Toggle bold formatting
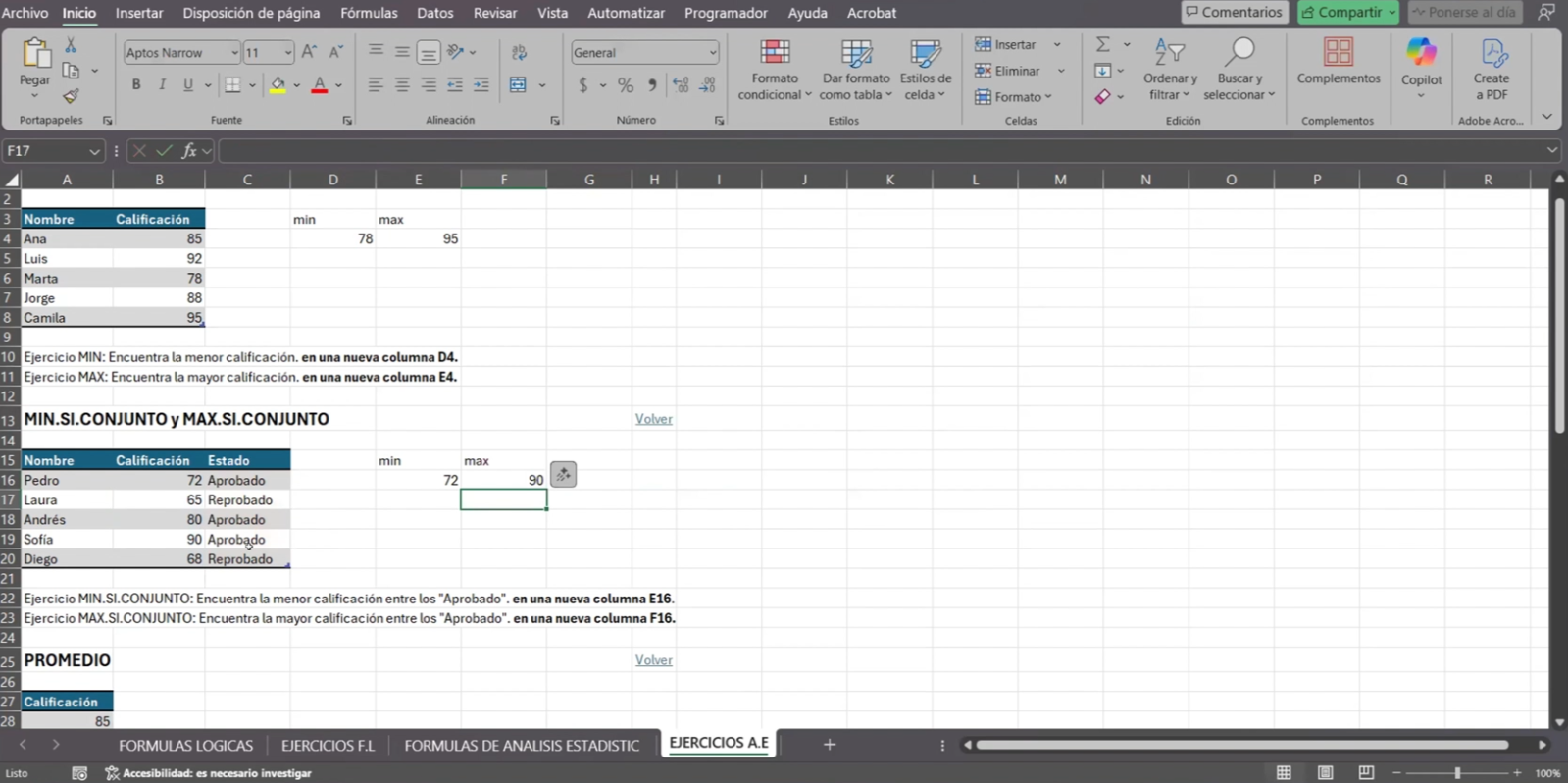1568x783 pixels. [x=136, y=85]
